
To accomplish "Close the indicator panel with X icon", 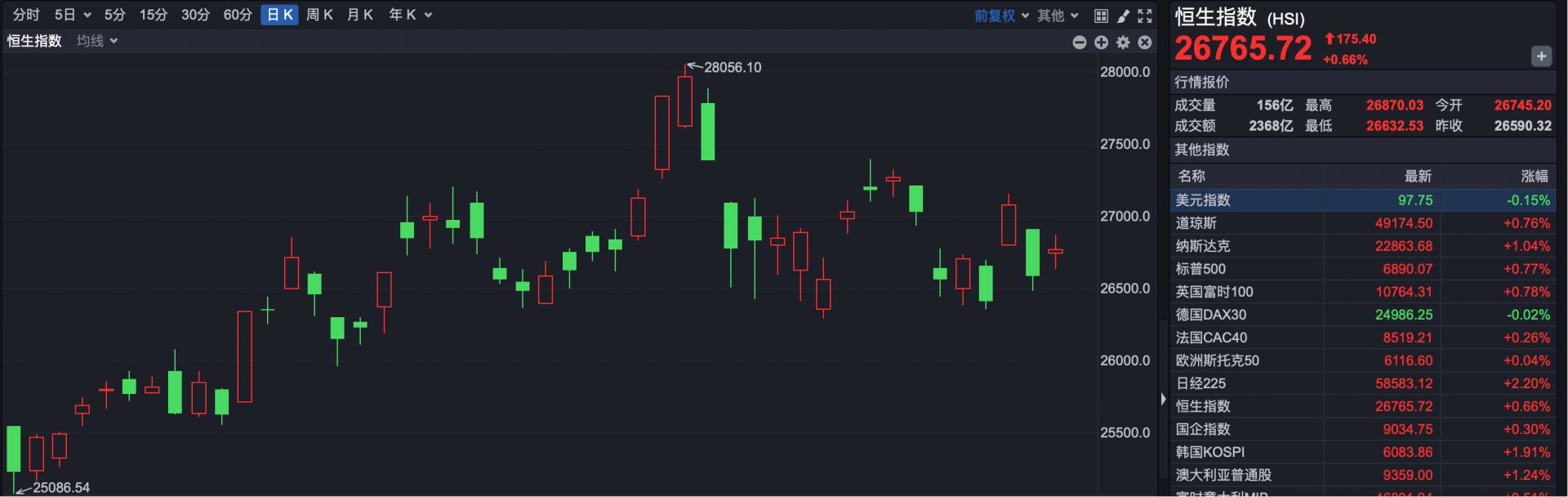I will [1145, 43].
